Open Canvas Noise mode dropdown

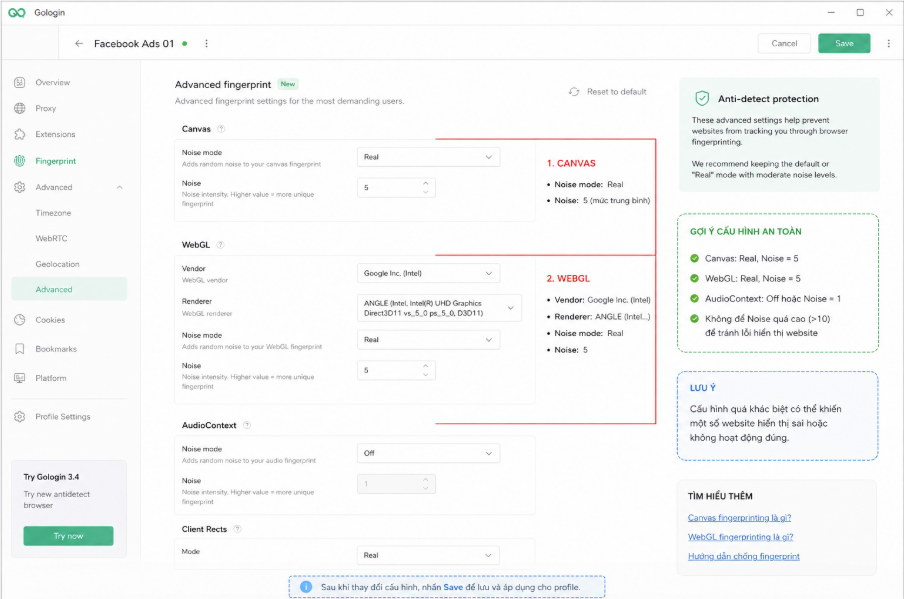428,157
